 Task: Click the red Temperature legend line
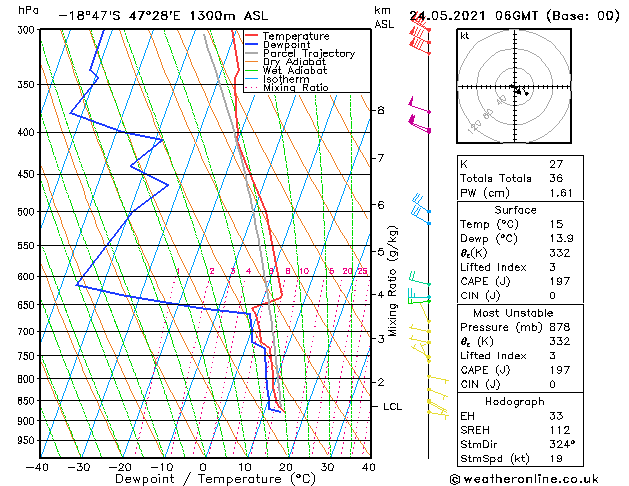point(252,36)
